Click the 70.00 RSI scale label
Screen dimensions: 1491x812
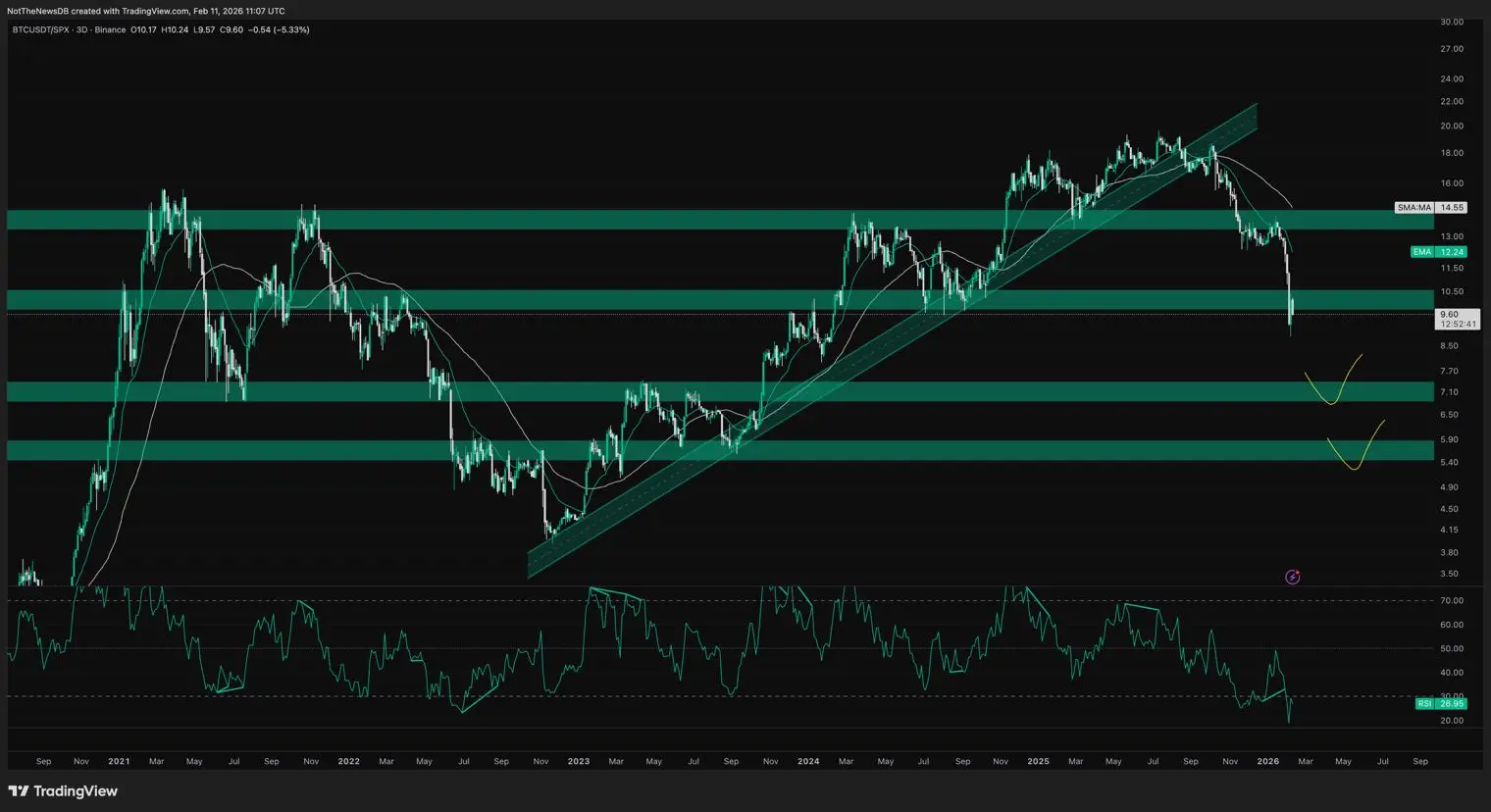click(x=1452, y=600)
